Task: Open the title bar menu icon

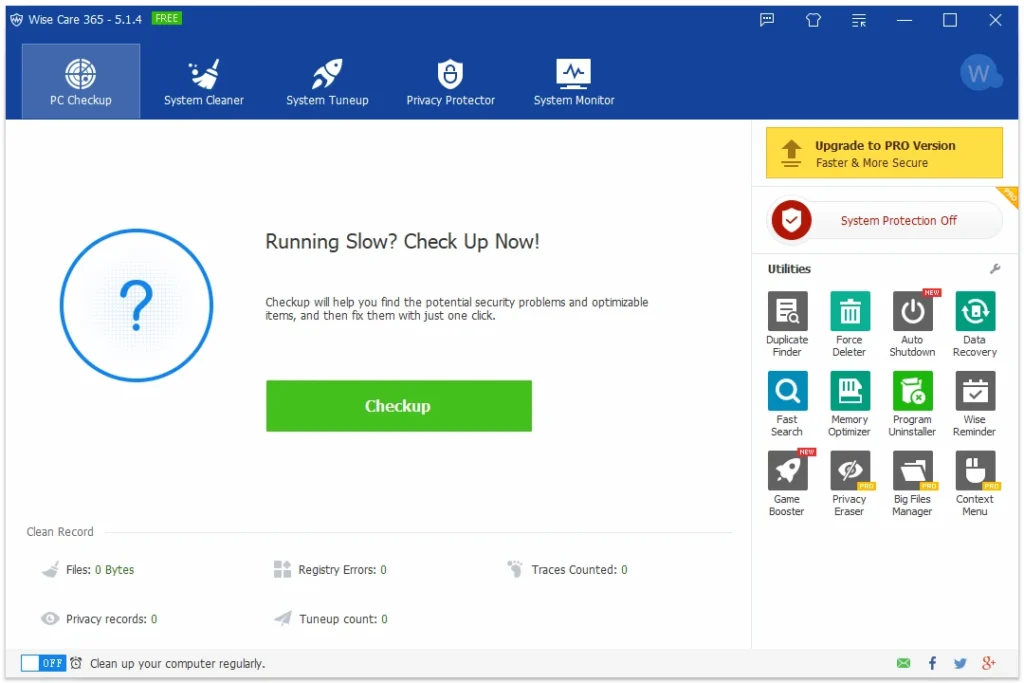Action: (858, 20)
